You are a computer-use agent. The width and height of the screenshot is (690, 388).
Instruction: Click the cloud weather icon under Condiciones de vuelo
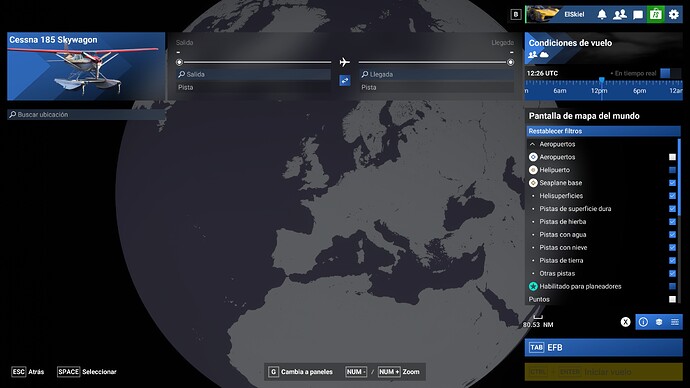point(544,55)
